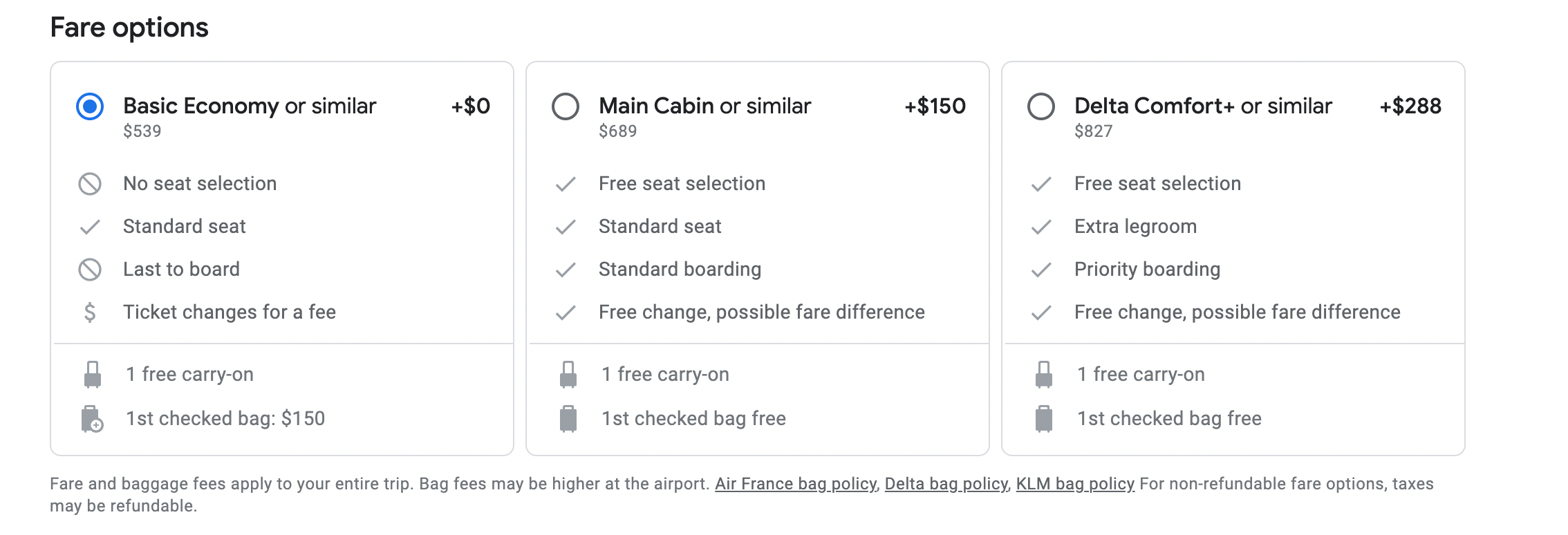Click the Delta Comfort+ +$288 price

point(1410,106)
